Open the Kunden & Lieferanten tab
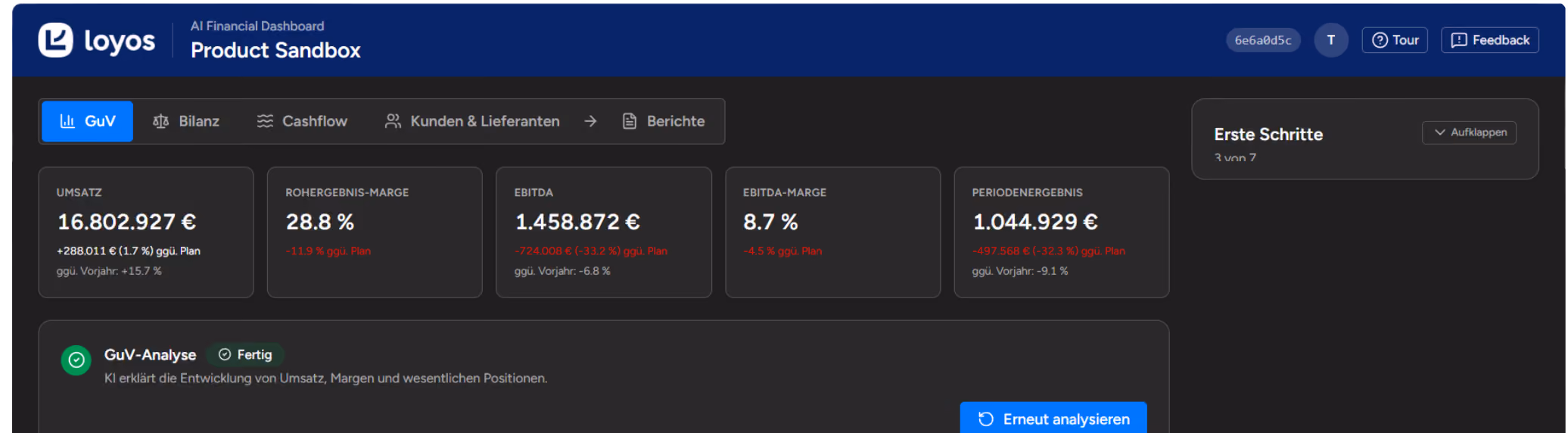This screenshot has width=1568, height=433. (x=472, y=121)
